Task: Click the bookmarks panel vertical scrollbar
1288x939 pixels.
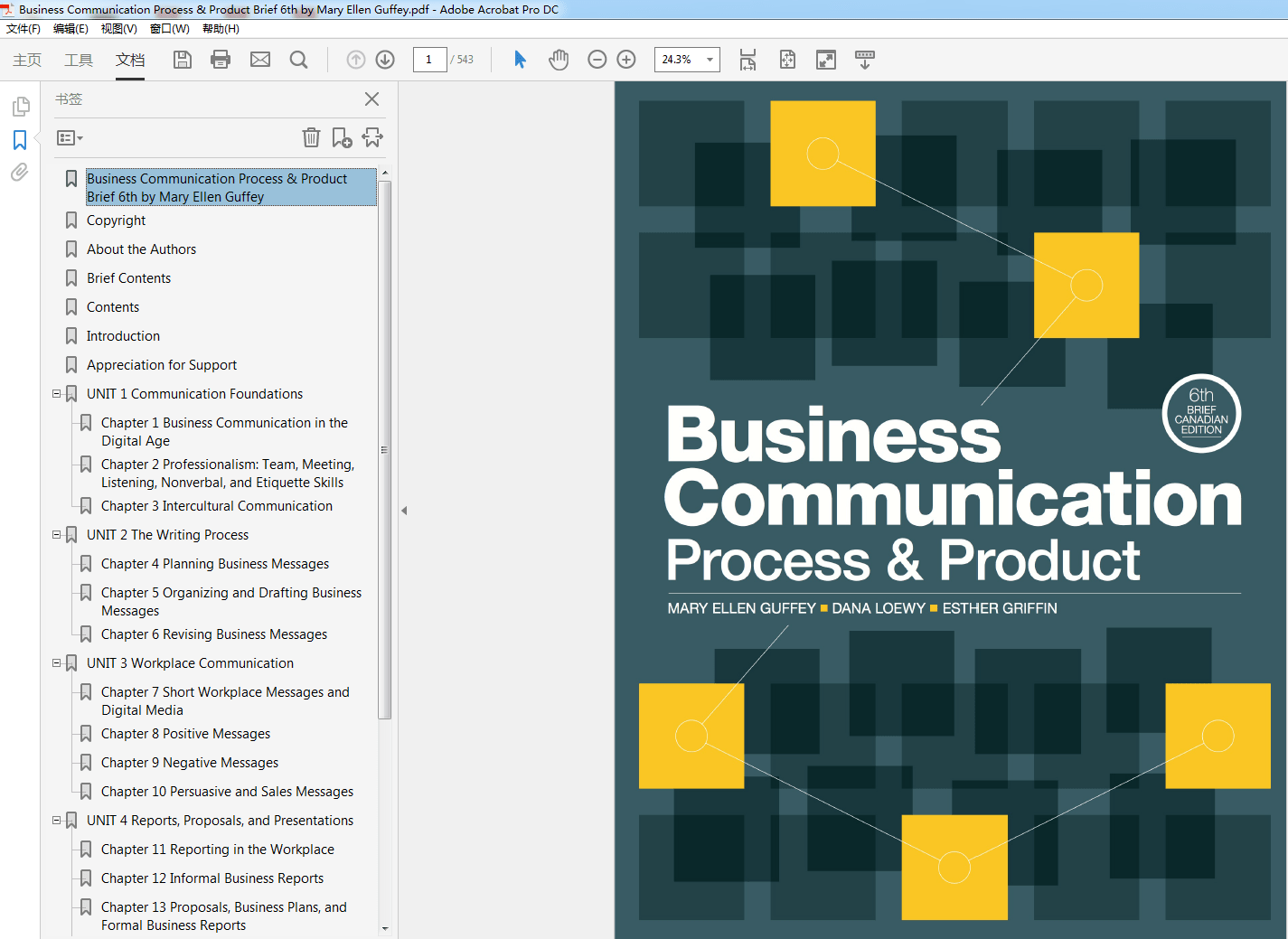Action: pos(385,452)
